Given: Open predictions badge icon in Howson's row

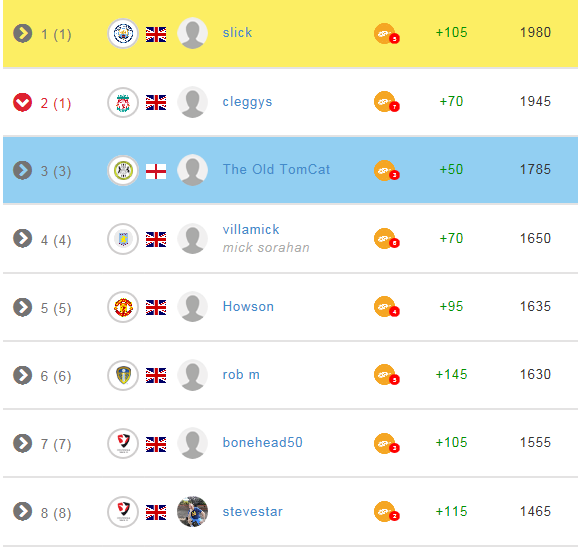Looking at the screenshot, I should [x=387, y=307].
